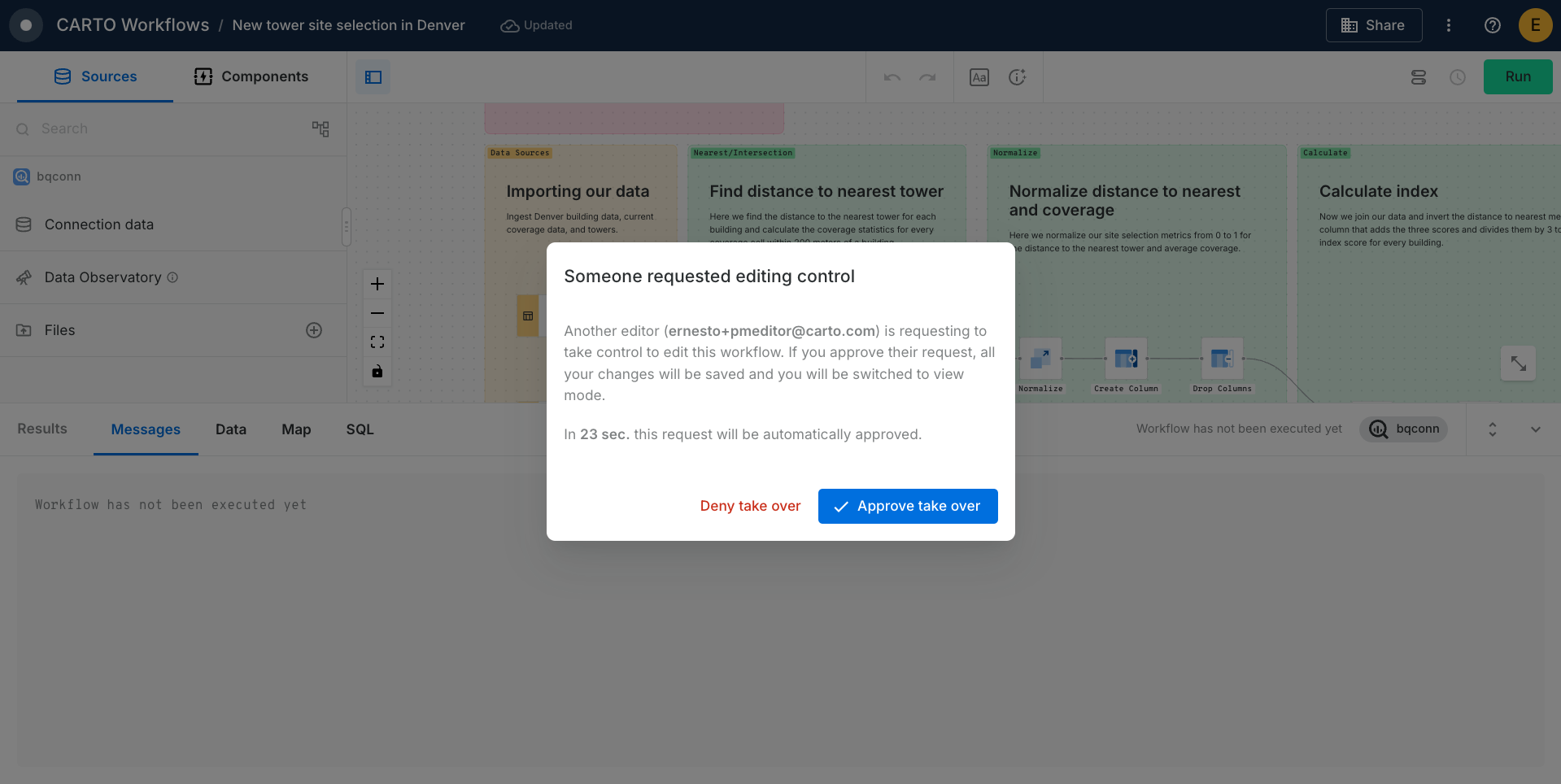Expand the results panel with up-down arrows
Image resolution: width=1561 pixels, height=784 pixels.
[x=1492, y=429]
